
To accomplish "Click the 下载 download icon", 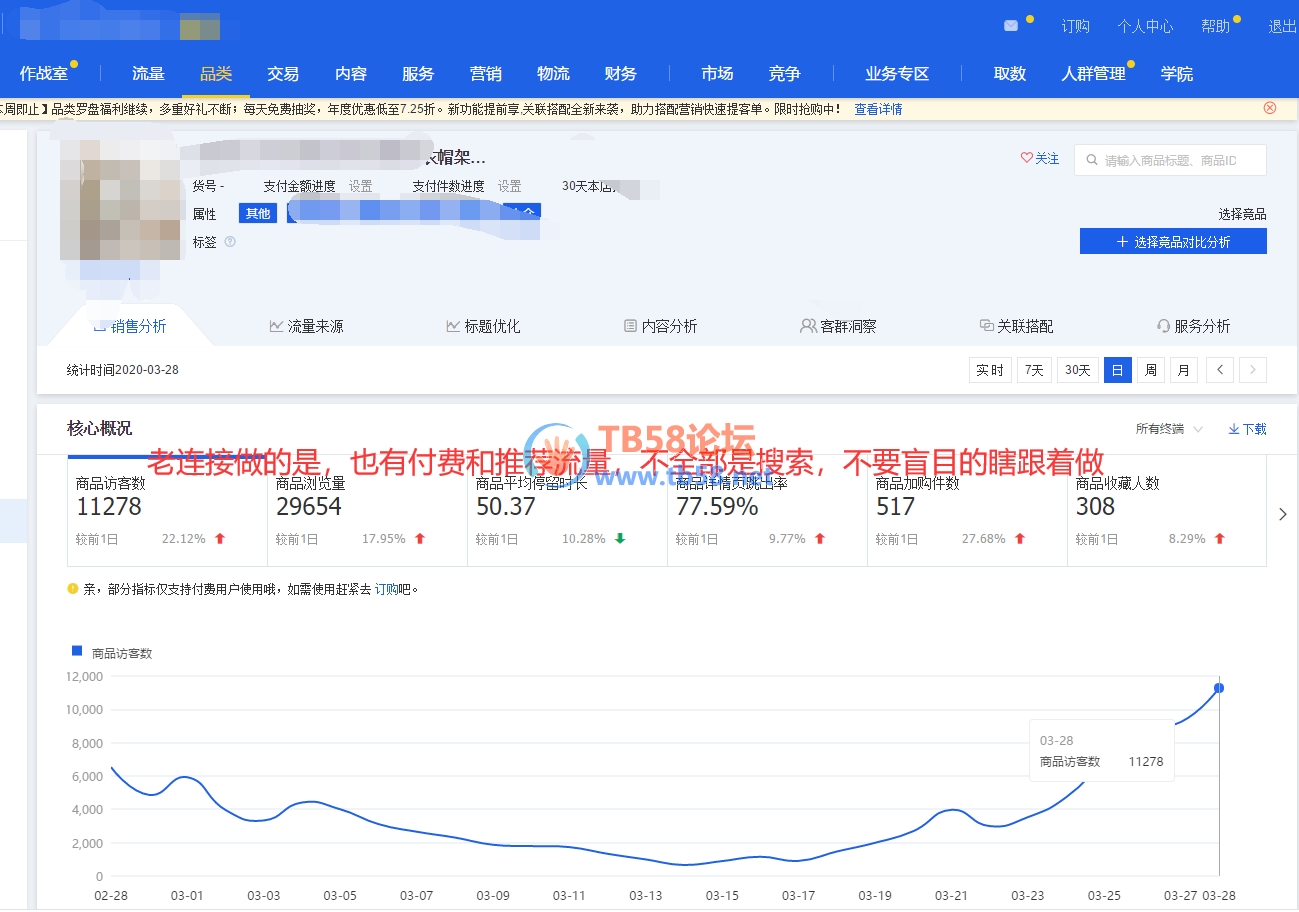I will coord(1234,429).
